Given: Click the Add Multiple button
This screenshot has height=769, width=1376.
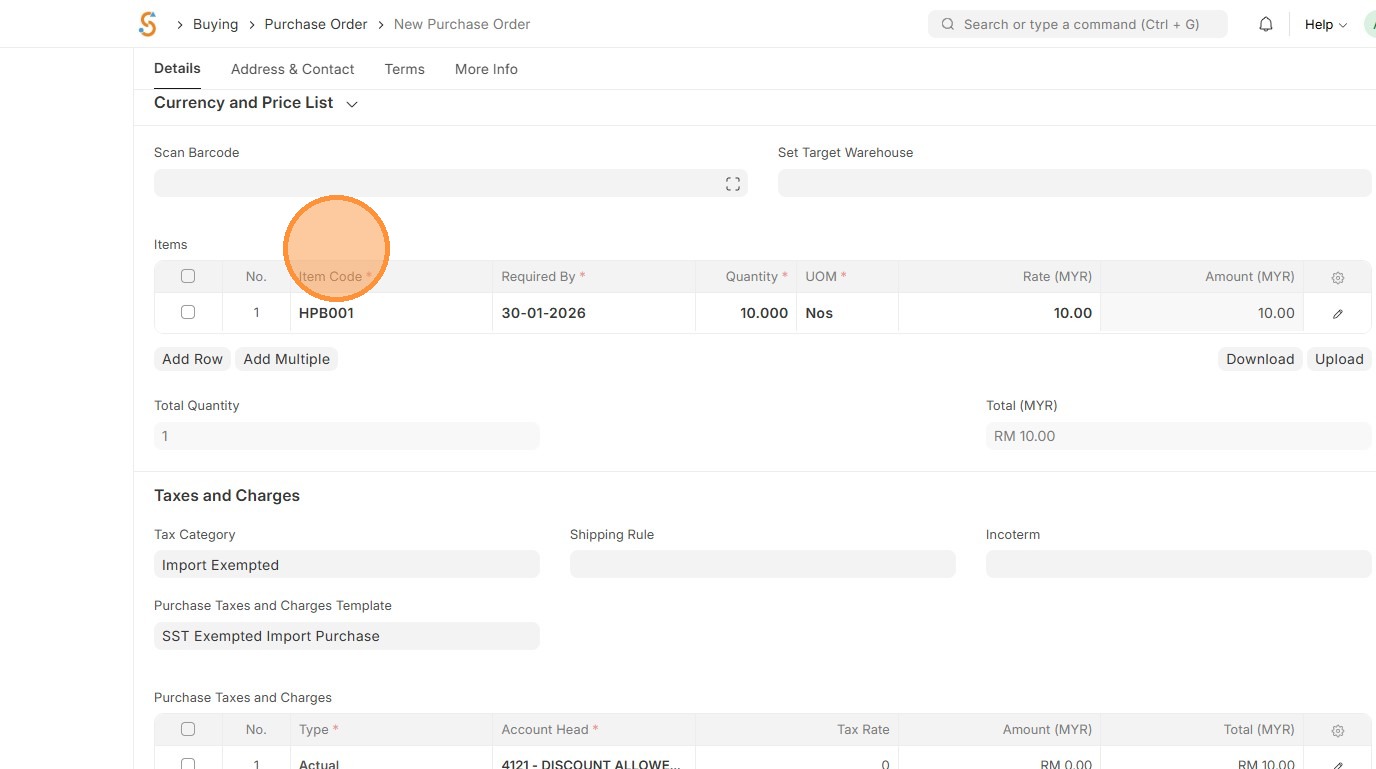Looking at the screenshot, I should click(287, 359).
